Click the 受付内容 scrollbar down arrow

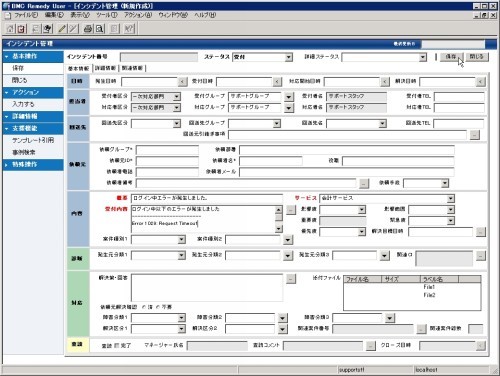pyautogui.click(x=279, y=228)
